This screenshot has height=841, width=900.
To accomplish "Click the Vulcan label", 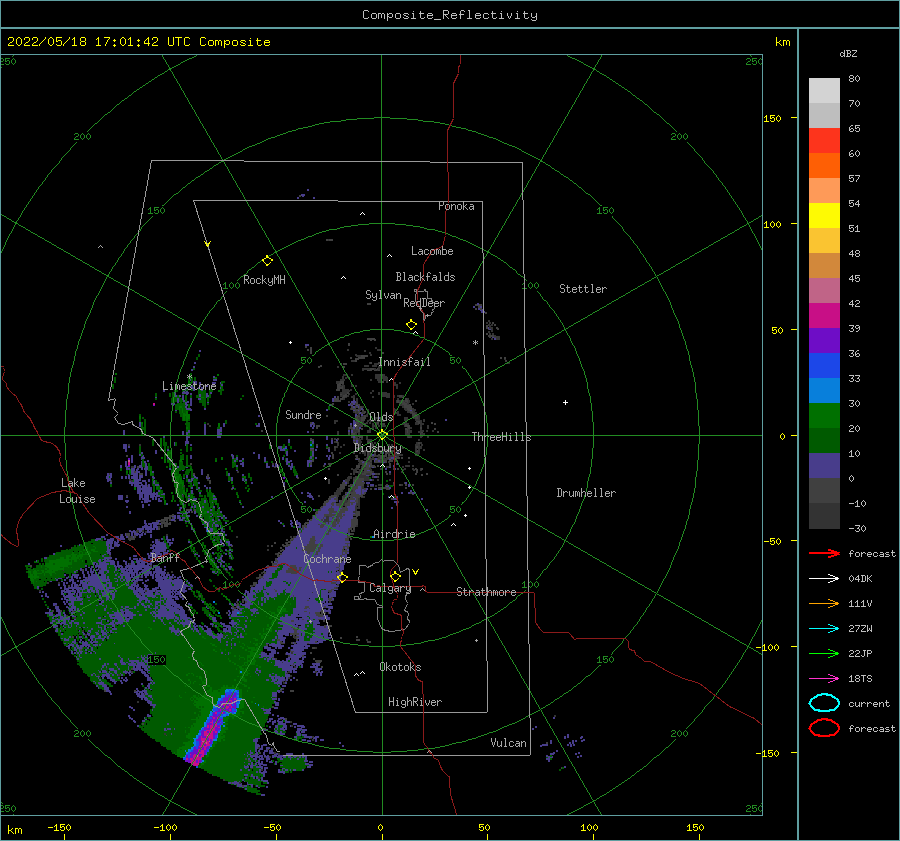I will [x=508, y=743].
